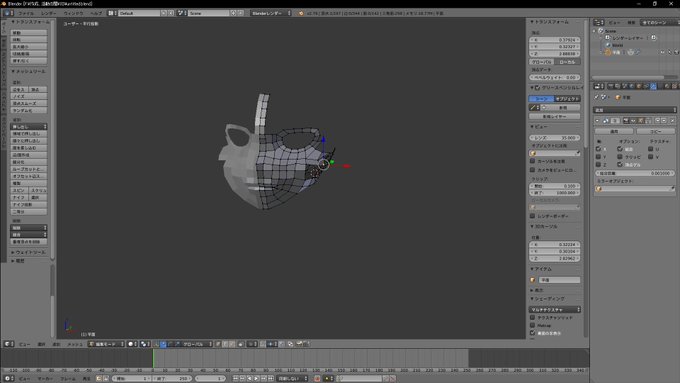The width and height of the screenshot is (680, 383).
Task: Open the ファイル menu
Action: (26, 13)
